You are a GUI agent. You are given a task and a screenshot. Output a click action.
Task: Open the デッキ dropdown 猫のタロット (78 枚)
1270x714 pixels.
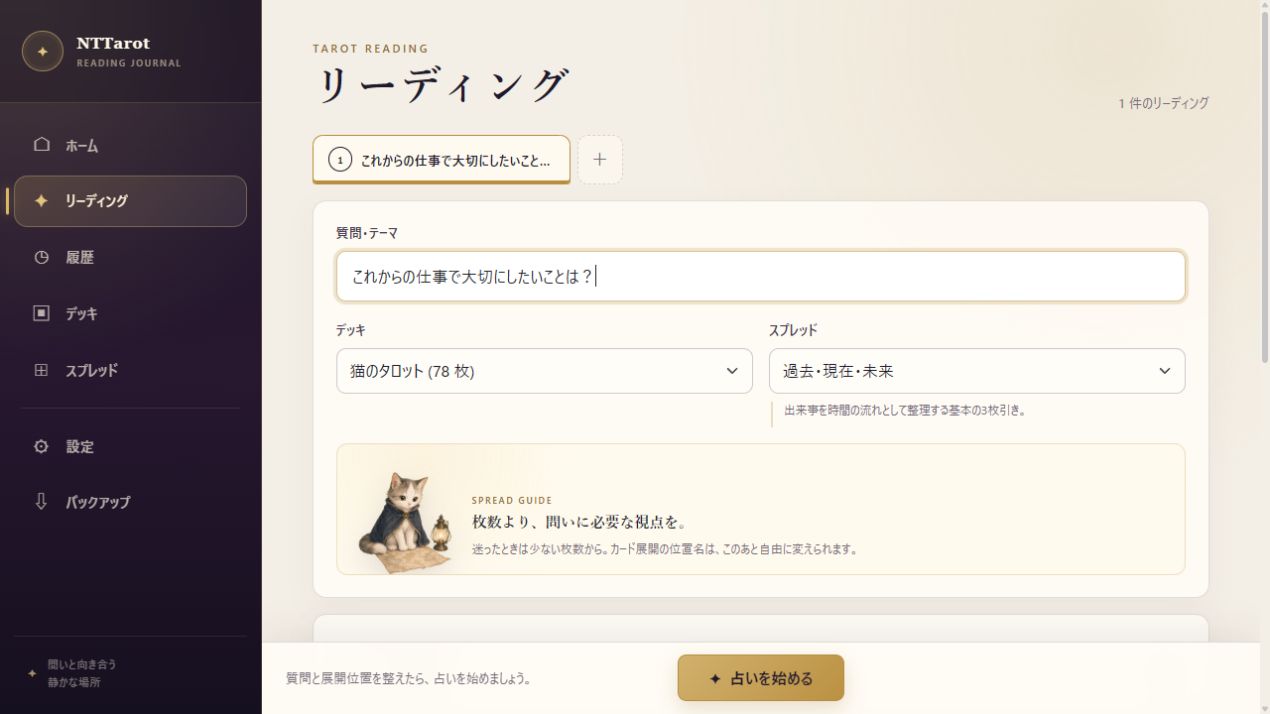pos(544,371)
